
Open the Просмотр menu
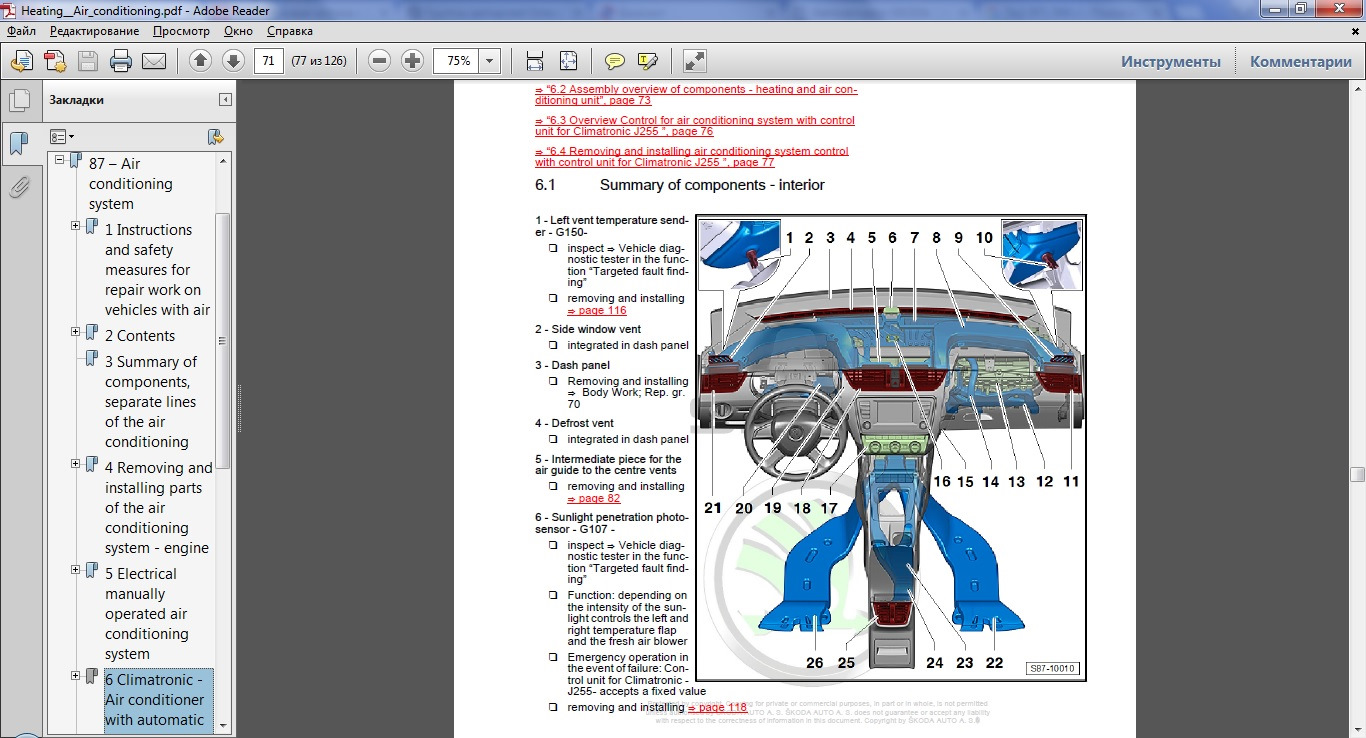[181, 31]
